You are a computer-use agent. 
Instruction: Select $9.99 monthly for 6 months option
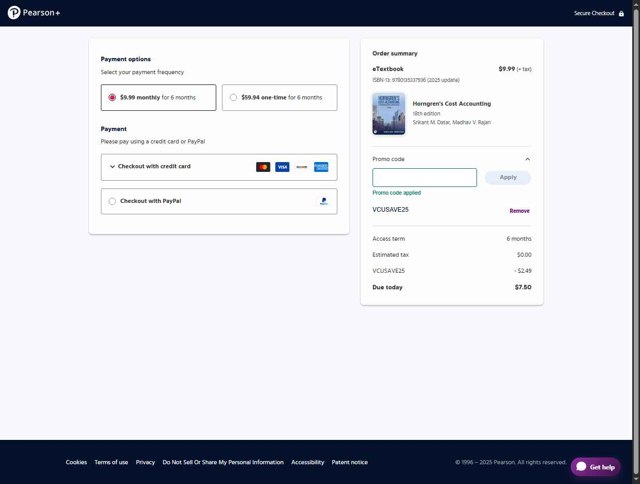click(158, 98)
